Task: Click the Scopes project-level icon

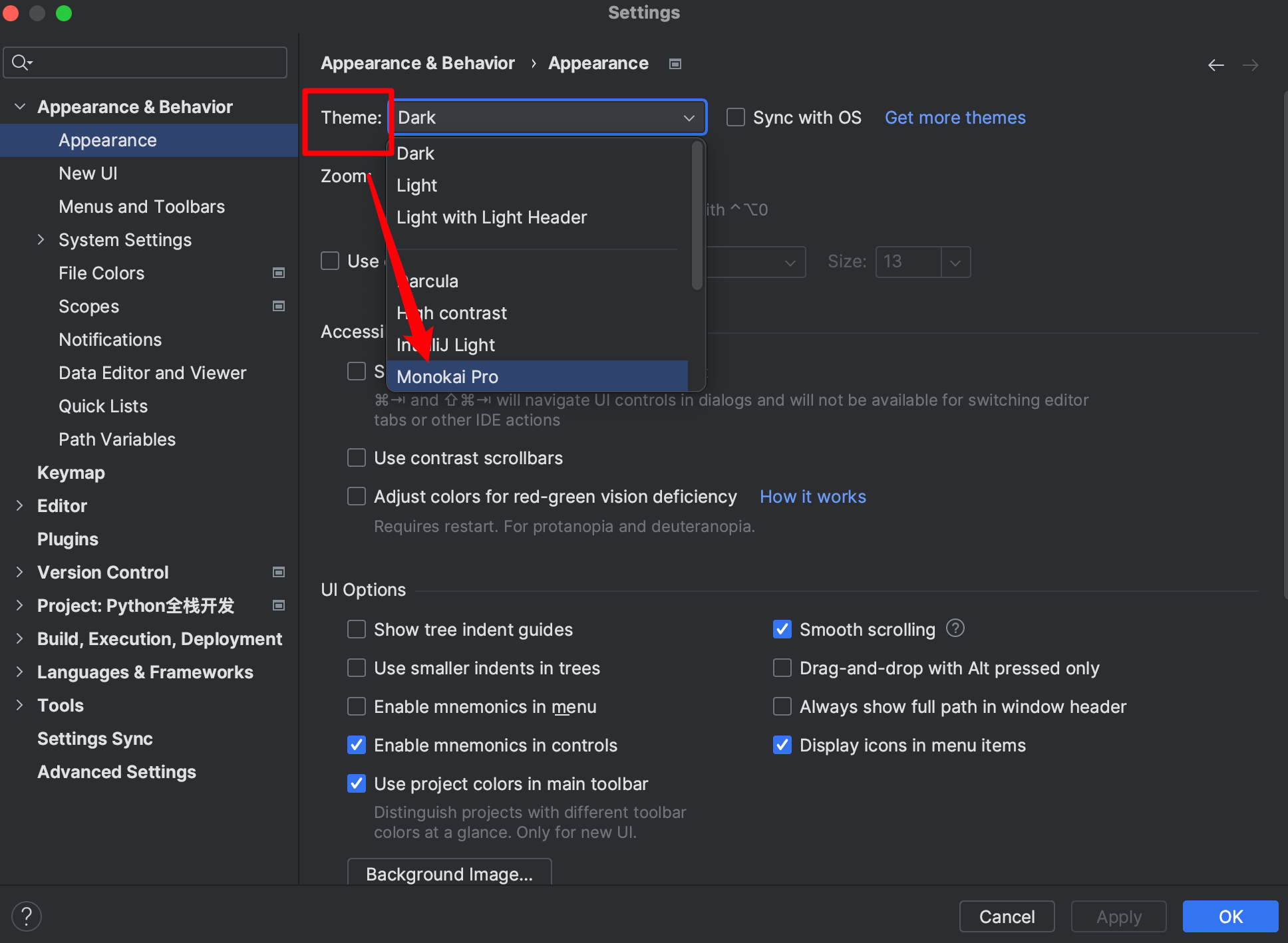Action: coord(279,306)
